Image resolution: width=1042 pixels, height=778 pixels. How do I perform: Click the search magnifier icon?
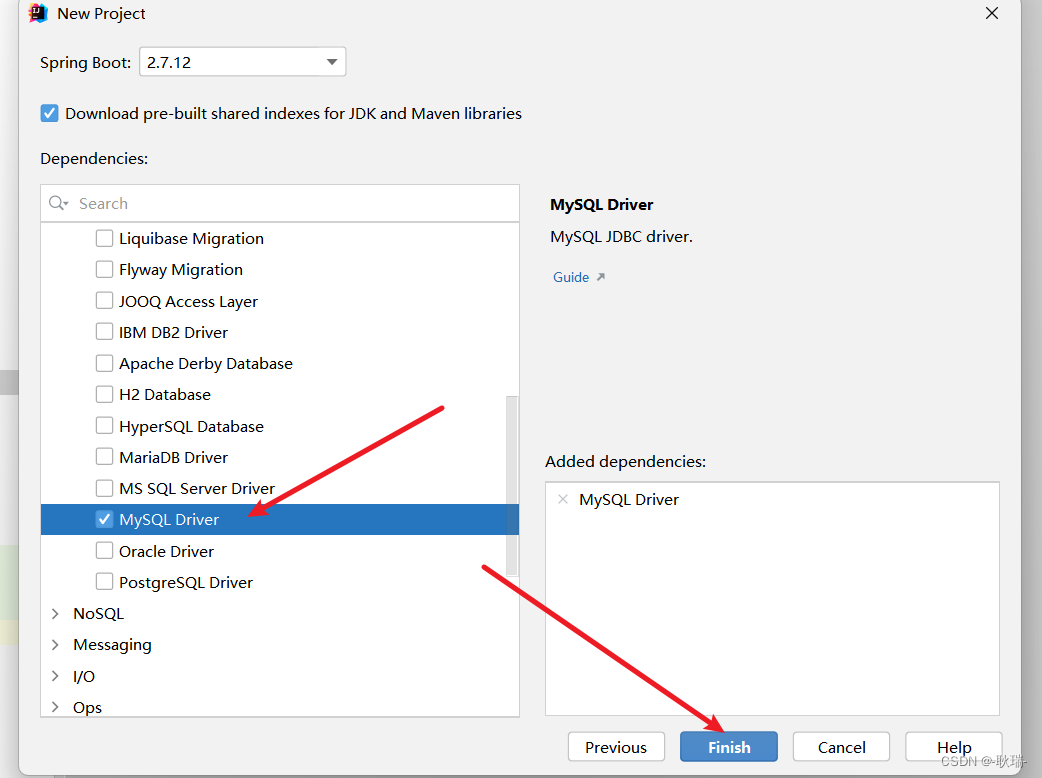point(58,203)
